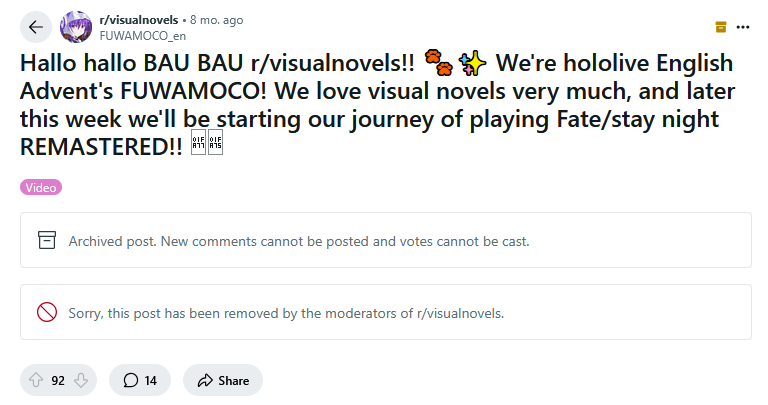Image resolution: width=768 pixels, height=405 pixels.
Task: Click the gold archived icon in the header
Action: 720,27
